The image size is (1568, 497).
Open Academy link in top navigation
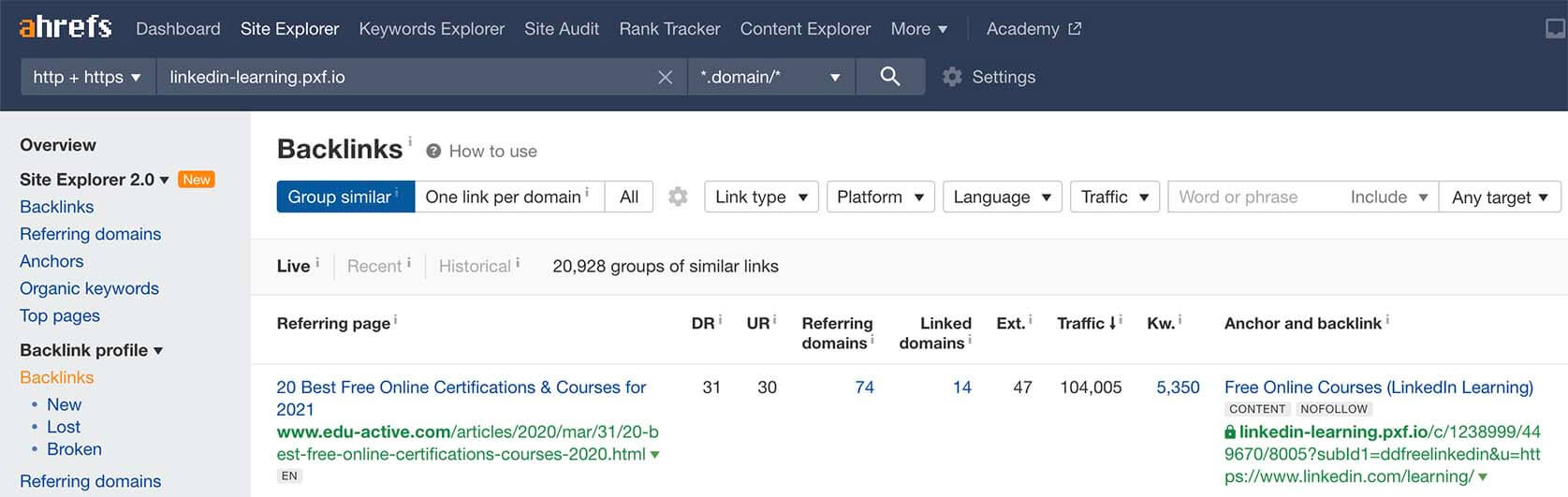coord(1022,29)
